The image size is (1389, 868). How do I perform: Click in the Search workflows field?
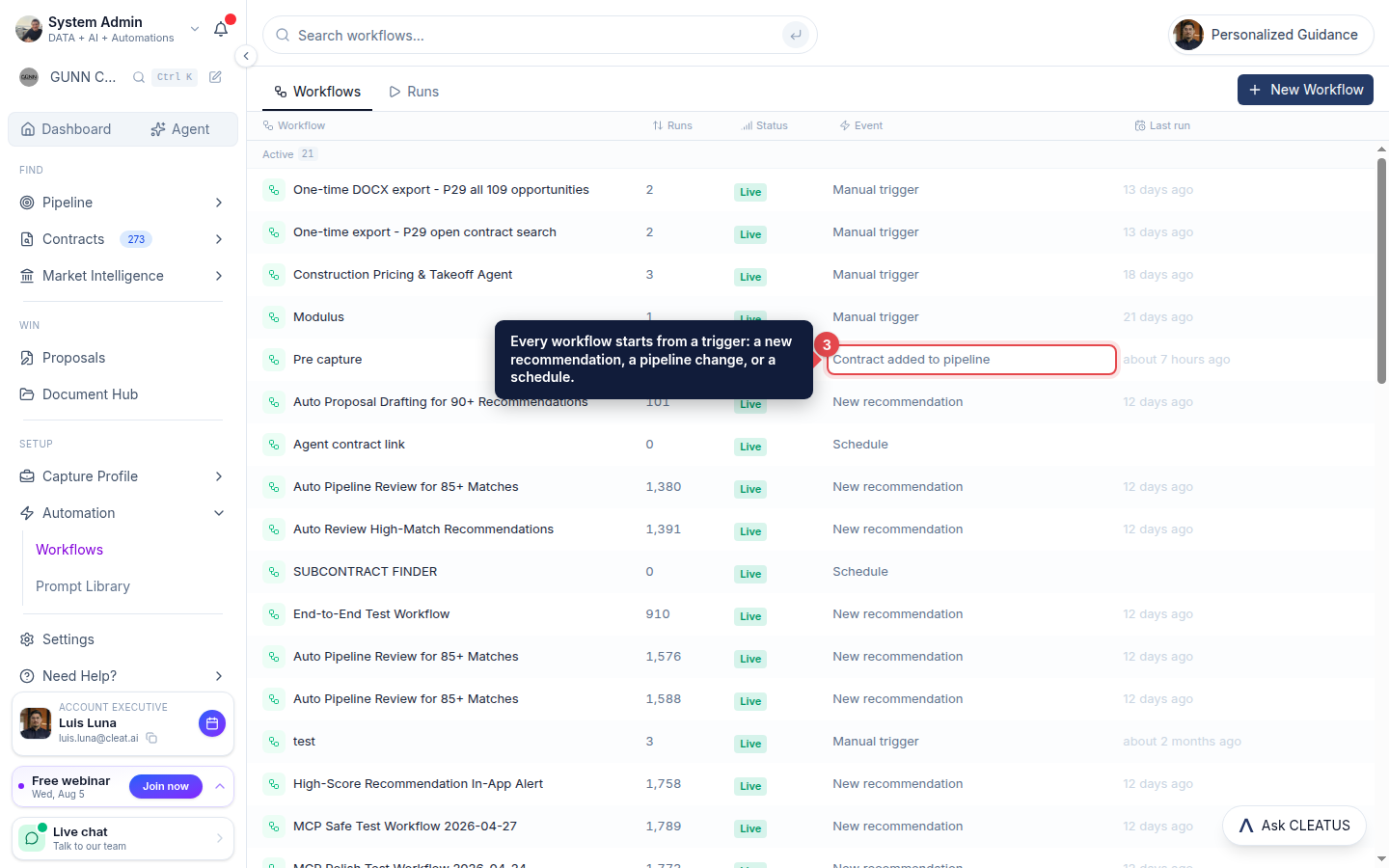[540, 35]
